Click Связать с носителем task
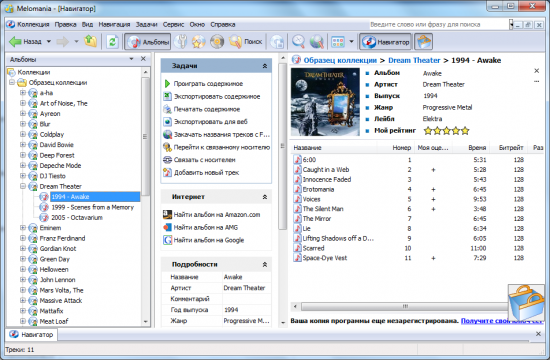 click(x=200, y=160)
